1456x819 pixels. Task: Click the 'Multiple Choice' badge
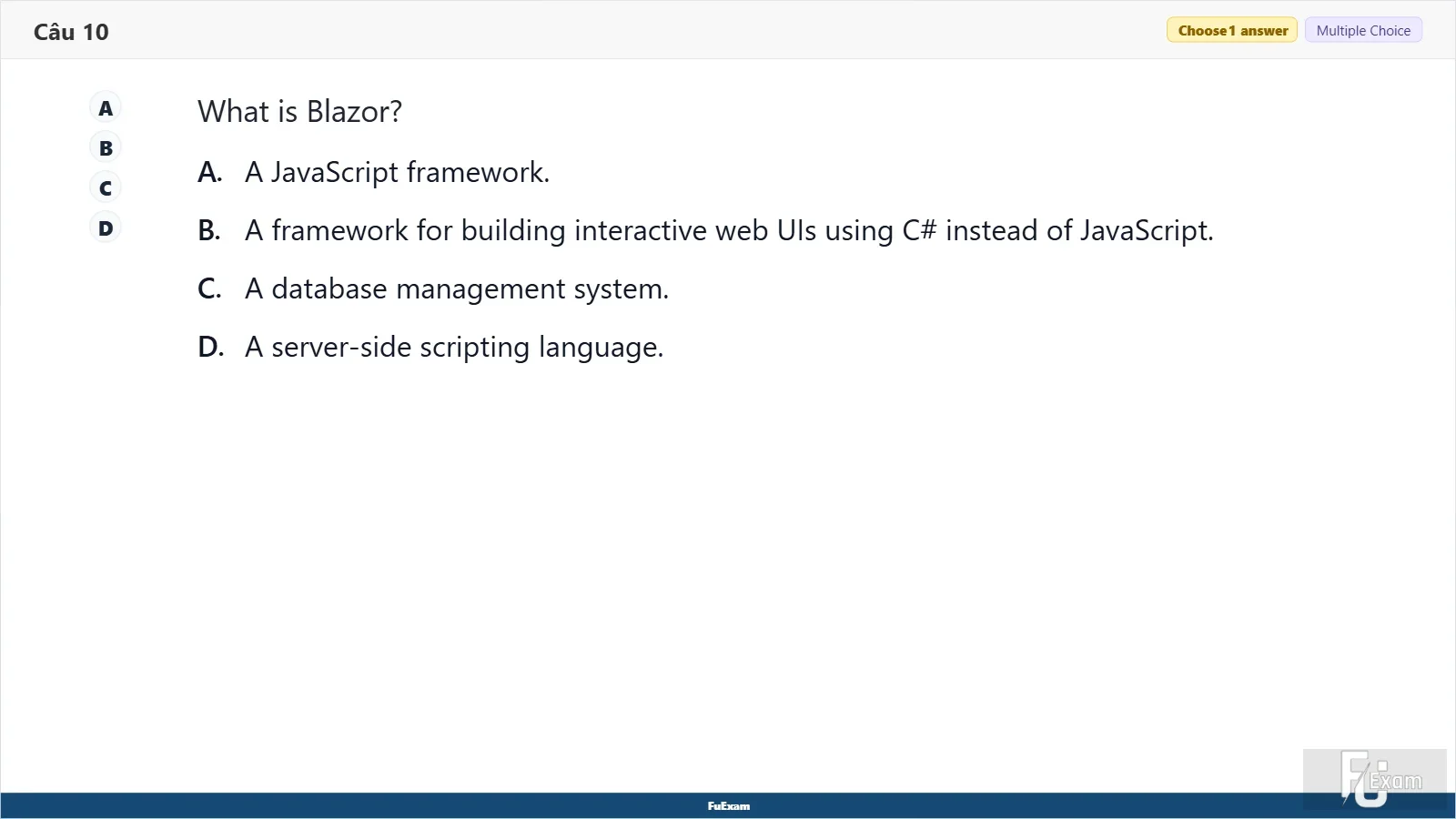(x=1363, y=30)
